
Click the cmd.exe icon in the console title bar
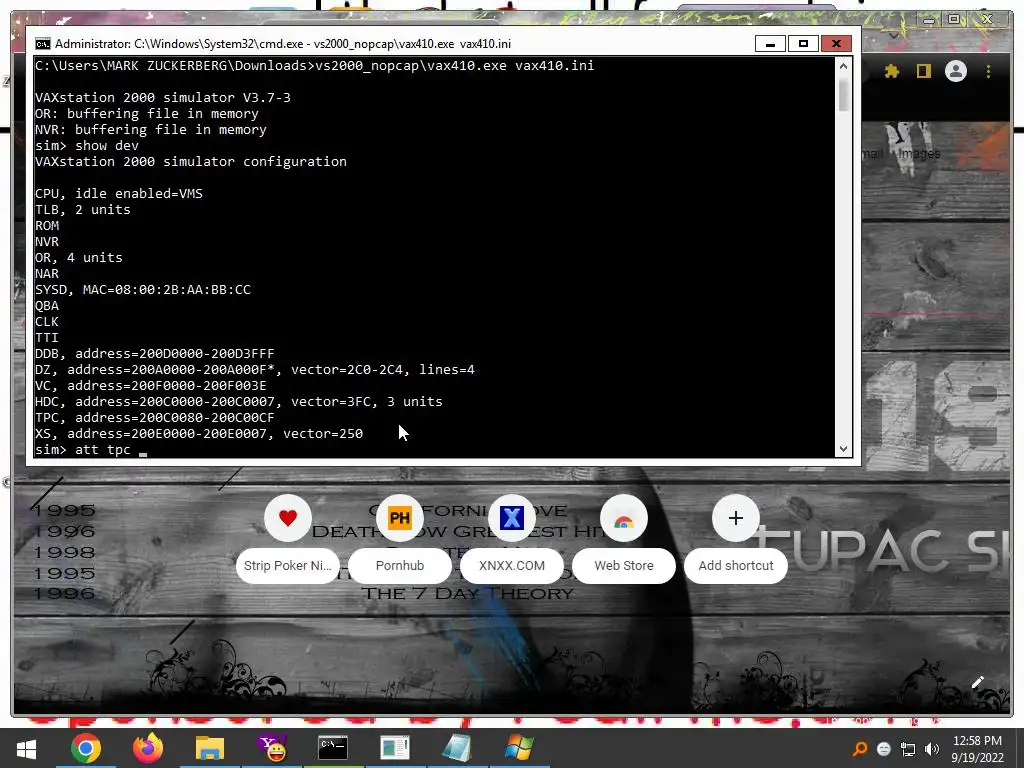click(x=42, y=44)
